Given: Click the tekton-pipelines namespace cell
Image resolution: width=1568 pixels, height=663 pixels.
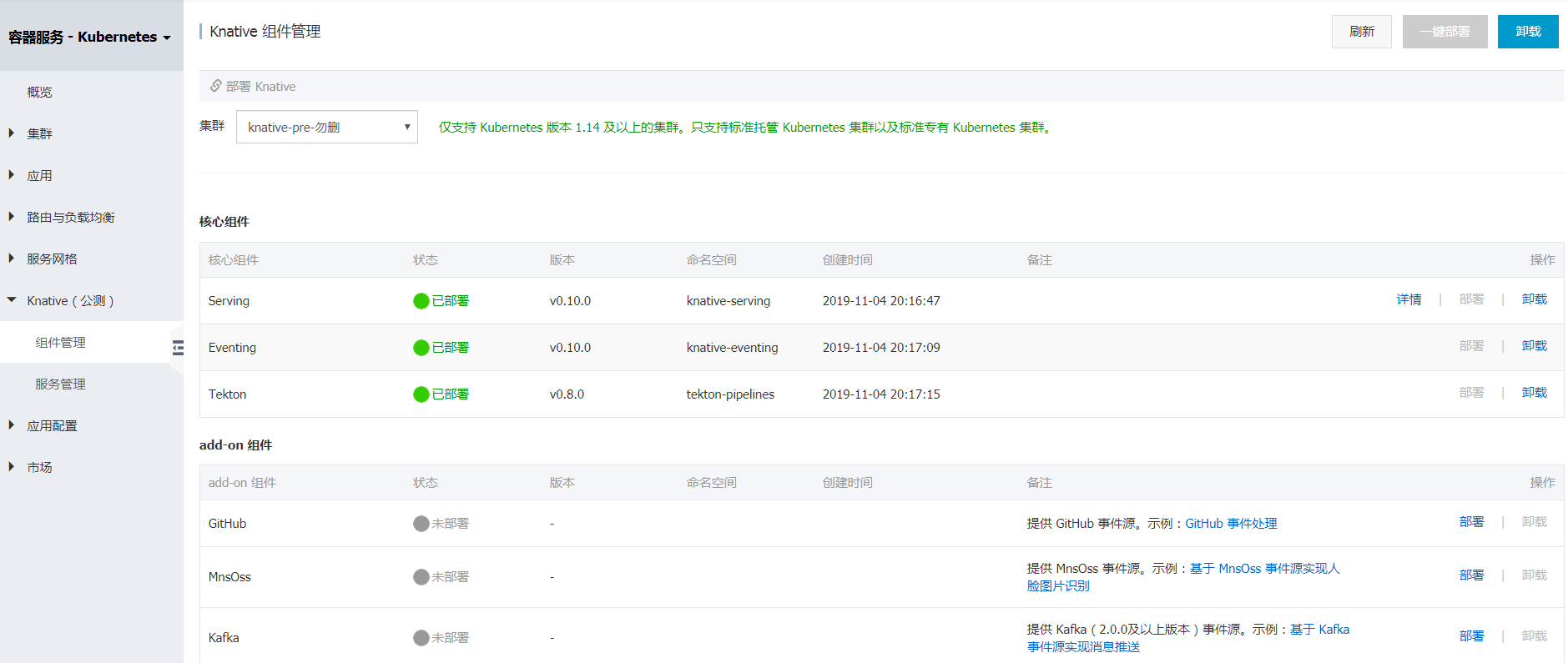Looking at the screenshot, I should tap(730, 394).
